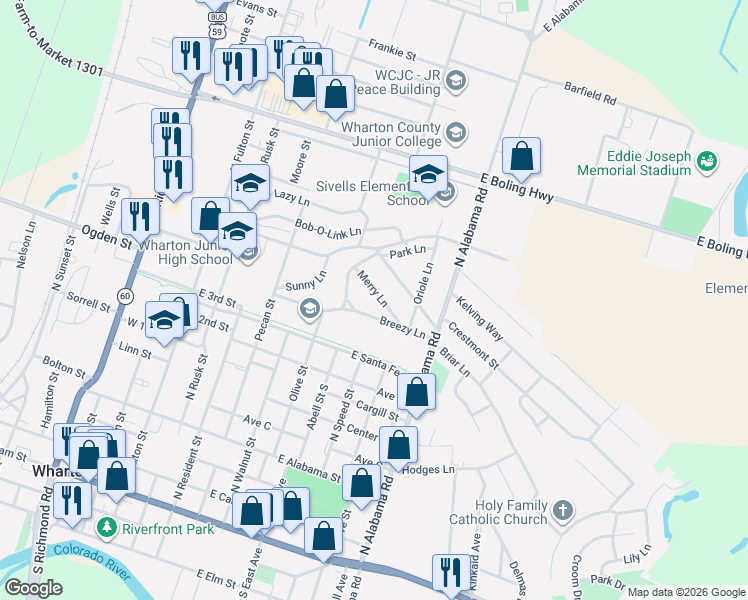
Task: Click the Lily Ln street label
Action: pyautogui.click(x=637, y=554)
